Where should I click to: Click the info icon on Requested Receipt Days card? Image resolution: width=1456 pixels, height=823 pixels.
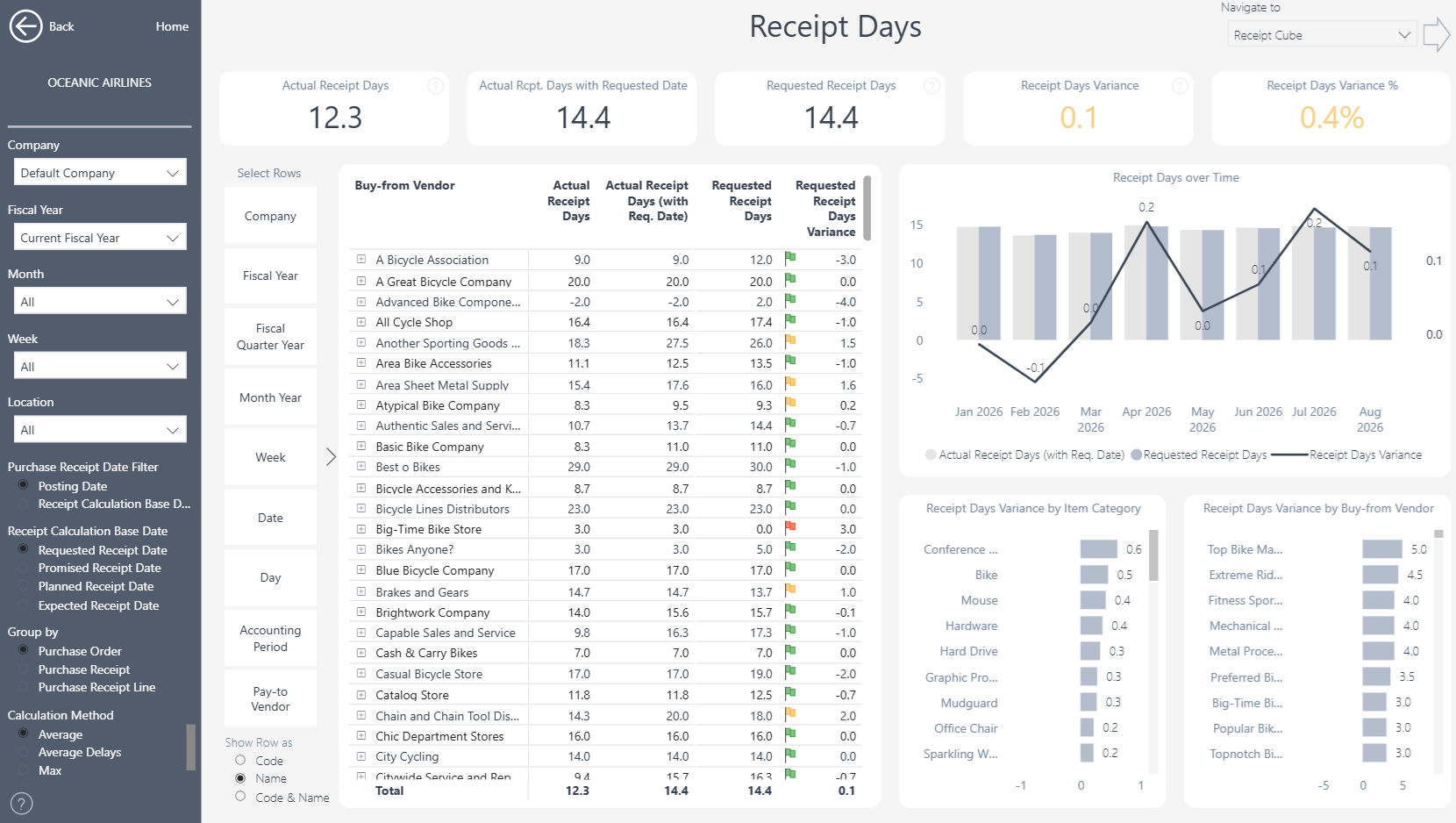click(x=931, y=86)
